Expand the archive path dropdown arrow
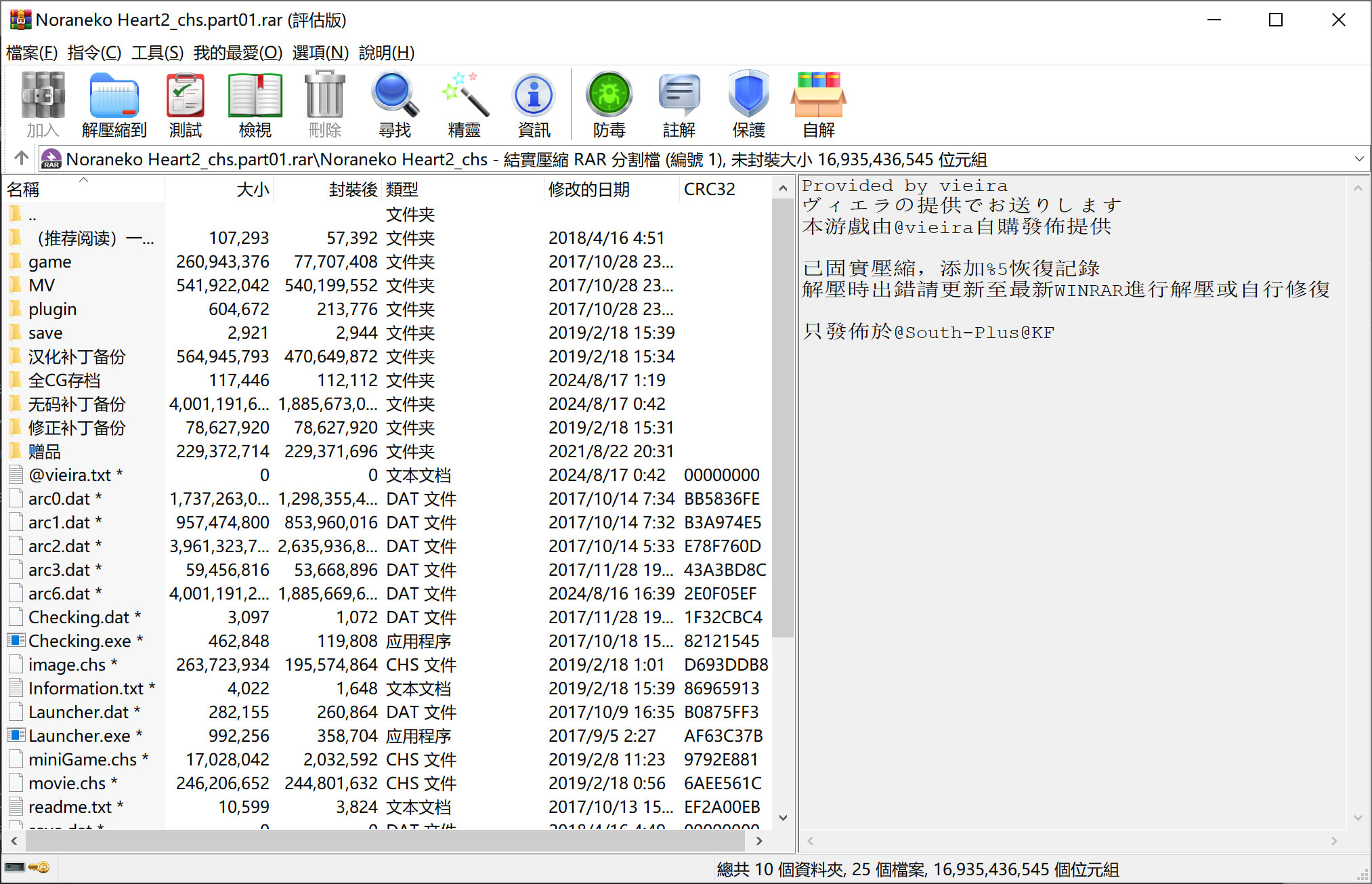Image resolution: width=1372 pixels, height=884 pixels. pyautogui.click(x=1358, y=159)
